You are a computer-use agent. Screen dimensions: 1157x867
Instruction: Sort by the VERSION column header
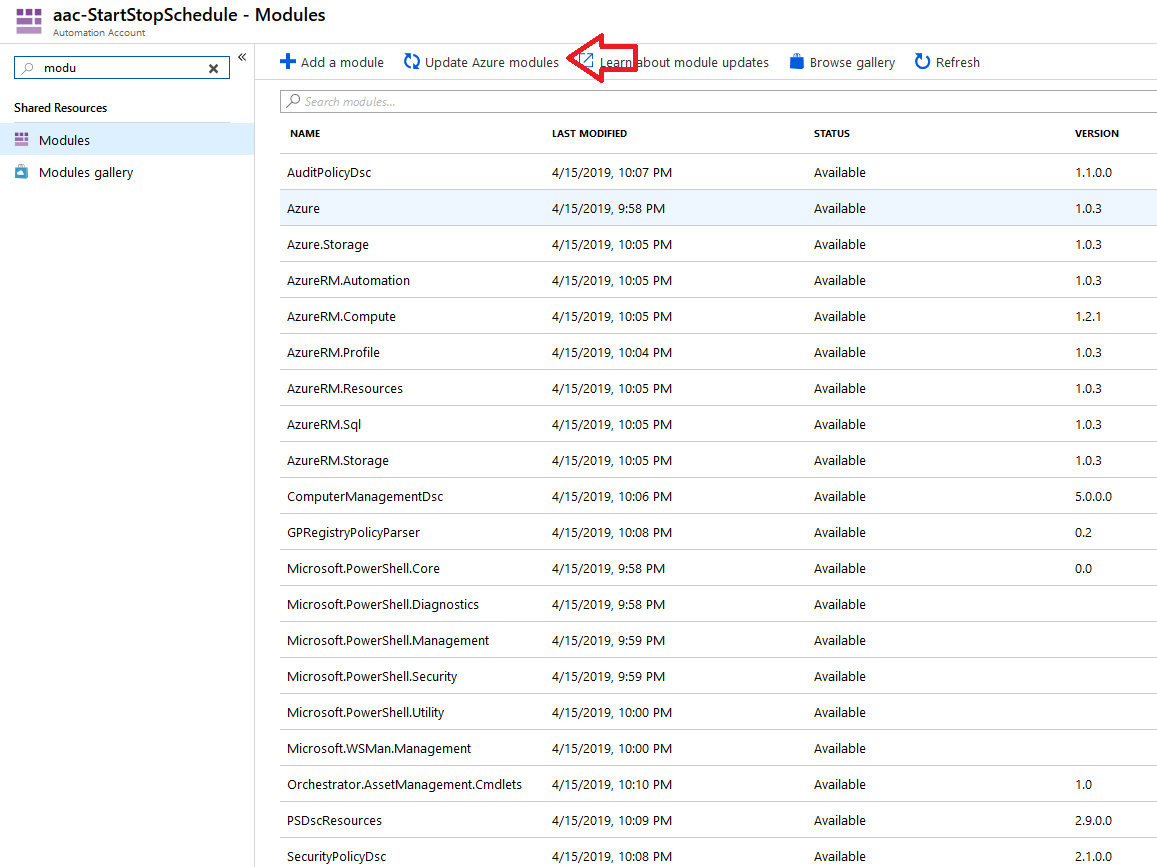click(x=1096, y=134)
